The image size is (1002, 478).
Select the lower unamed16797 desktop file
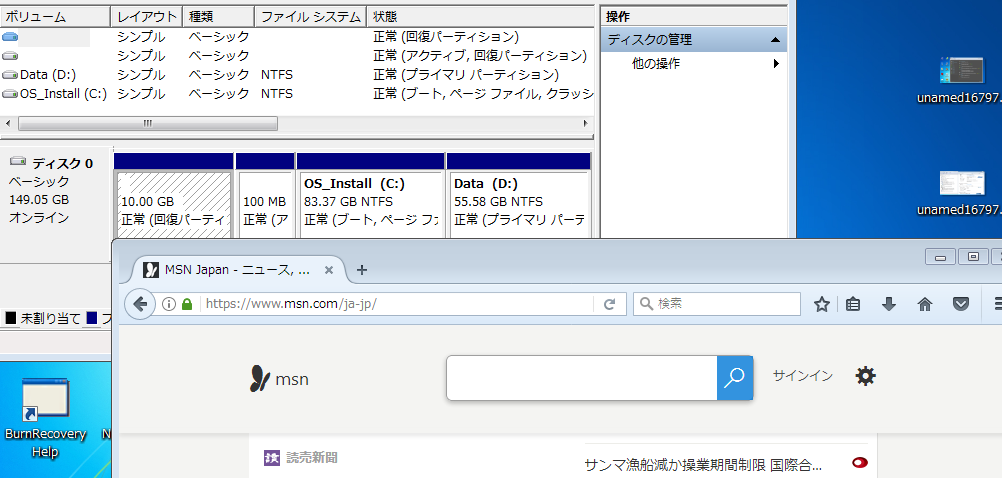pos(962,192)
